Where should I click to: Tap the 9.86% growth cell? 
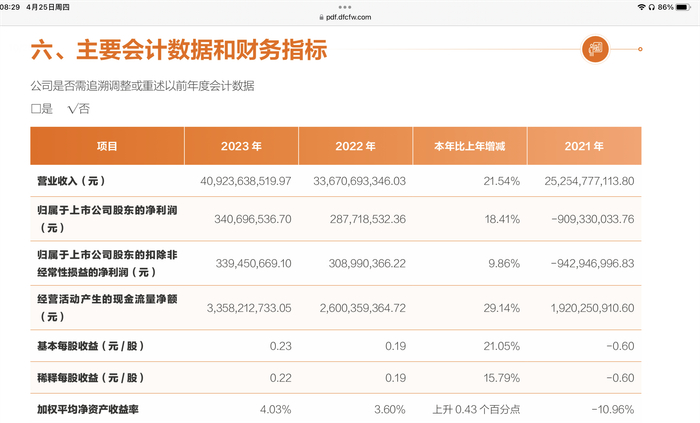point(504,263)
